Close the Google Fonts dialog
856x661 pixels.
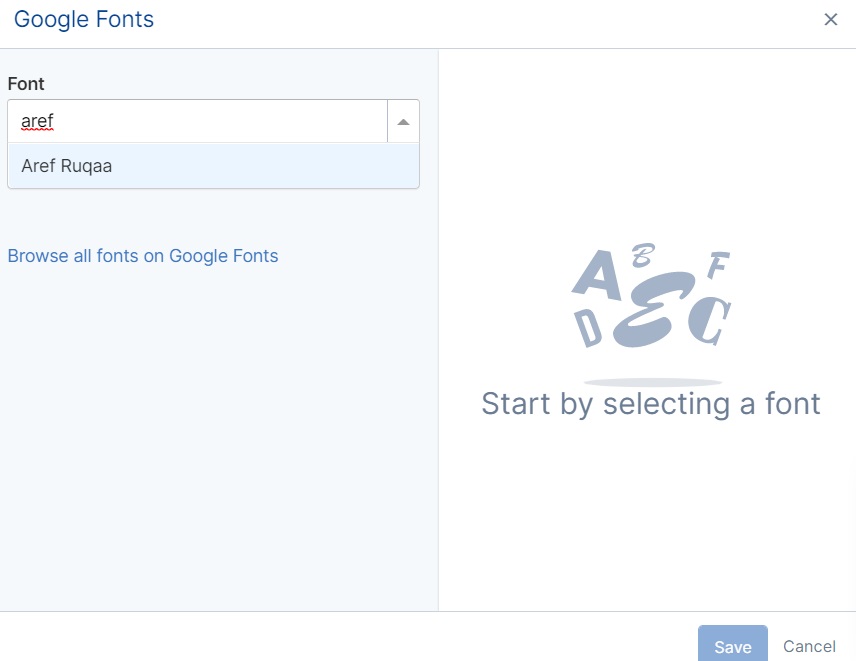pyautogui.click(x=830, y=20)
